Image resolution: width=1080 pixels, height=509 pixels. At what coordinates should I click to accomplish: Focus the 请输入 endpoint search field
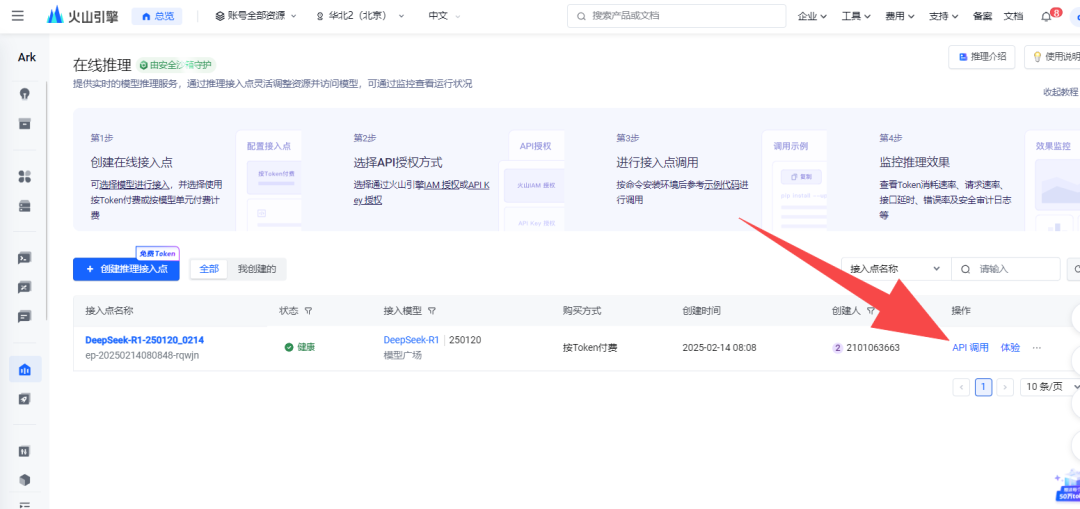point(1006,269)
